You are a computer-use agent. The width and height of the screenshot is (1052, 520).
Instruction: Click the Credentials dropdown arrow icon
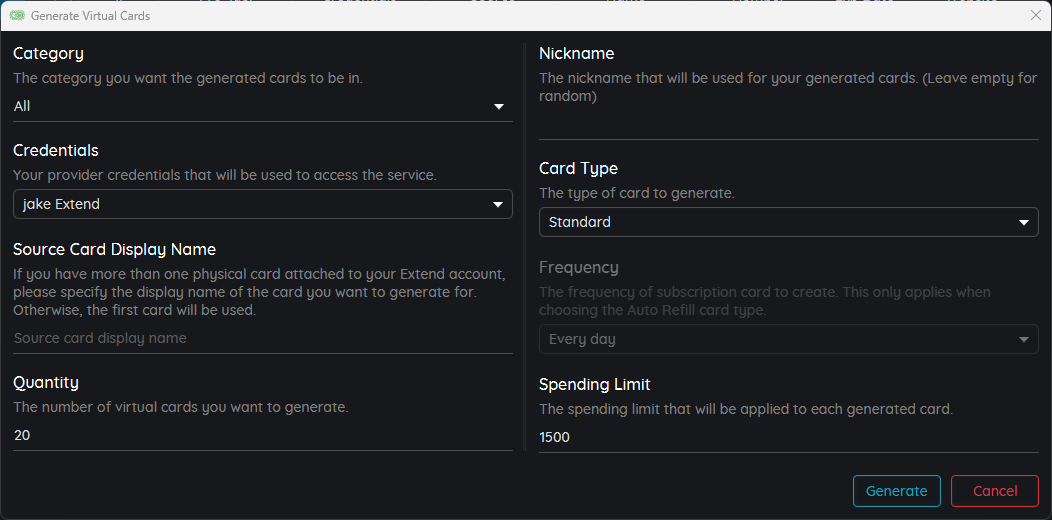498,205
